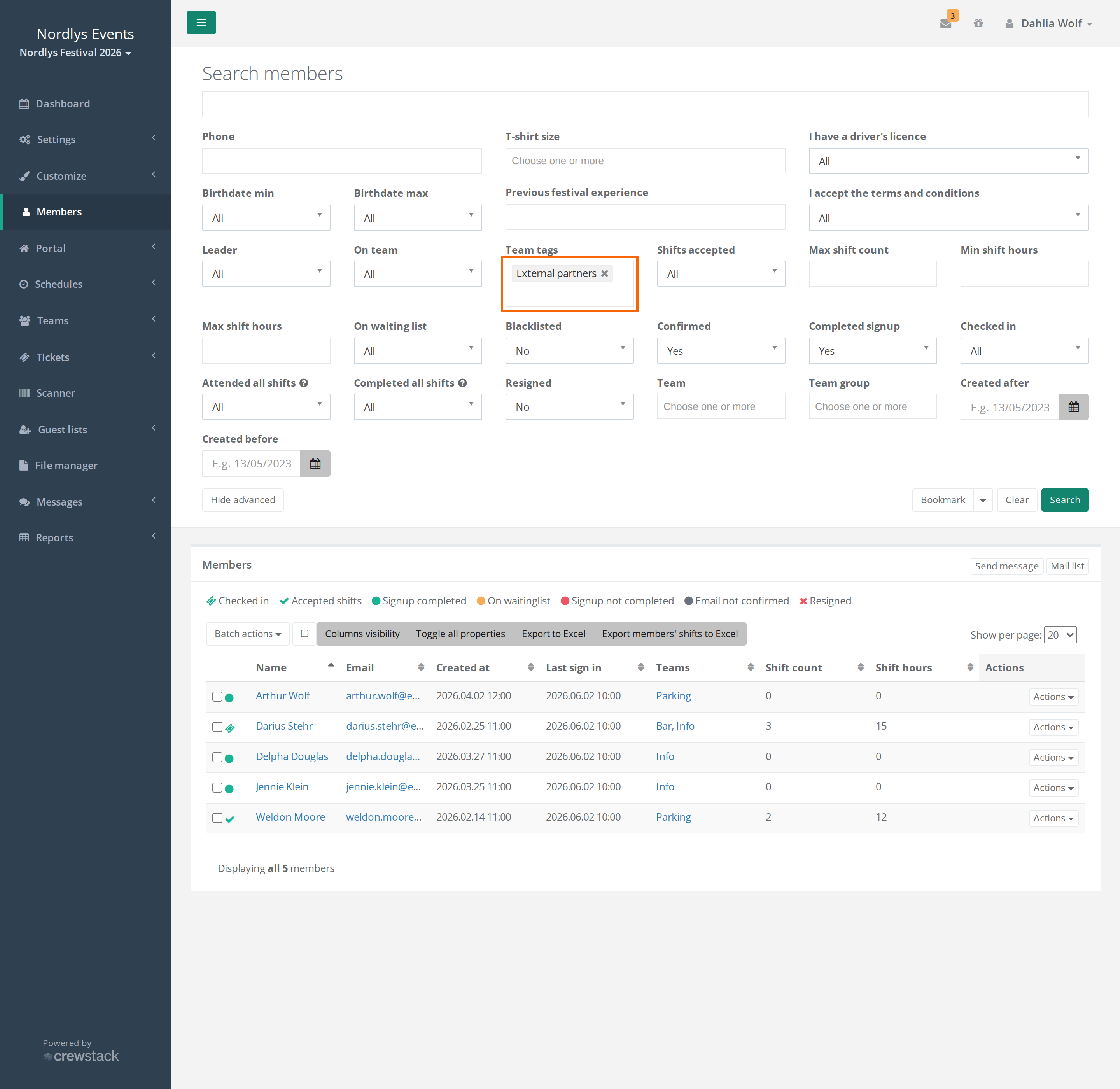Tick the checkbox for Weldon Moore
The image size is (1120, 1089).
[217, 818]
